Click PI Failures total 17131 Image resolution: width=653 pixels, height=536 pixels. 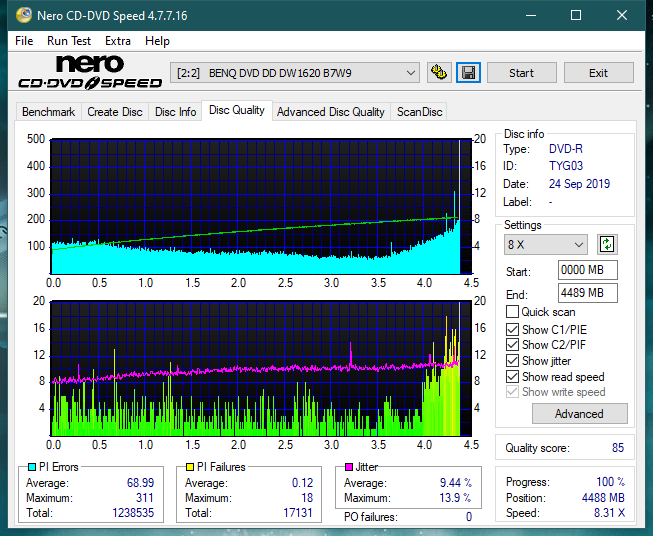[x=298, y=513]
